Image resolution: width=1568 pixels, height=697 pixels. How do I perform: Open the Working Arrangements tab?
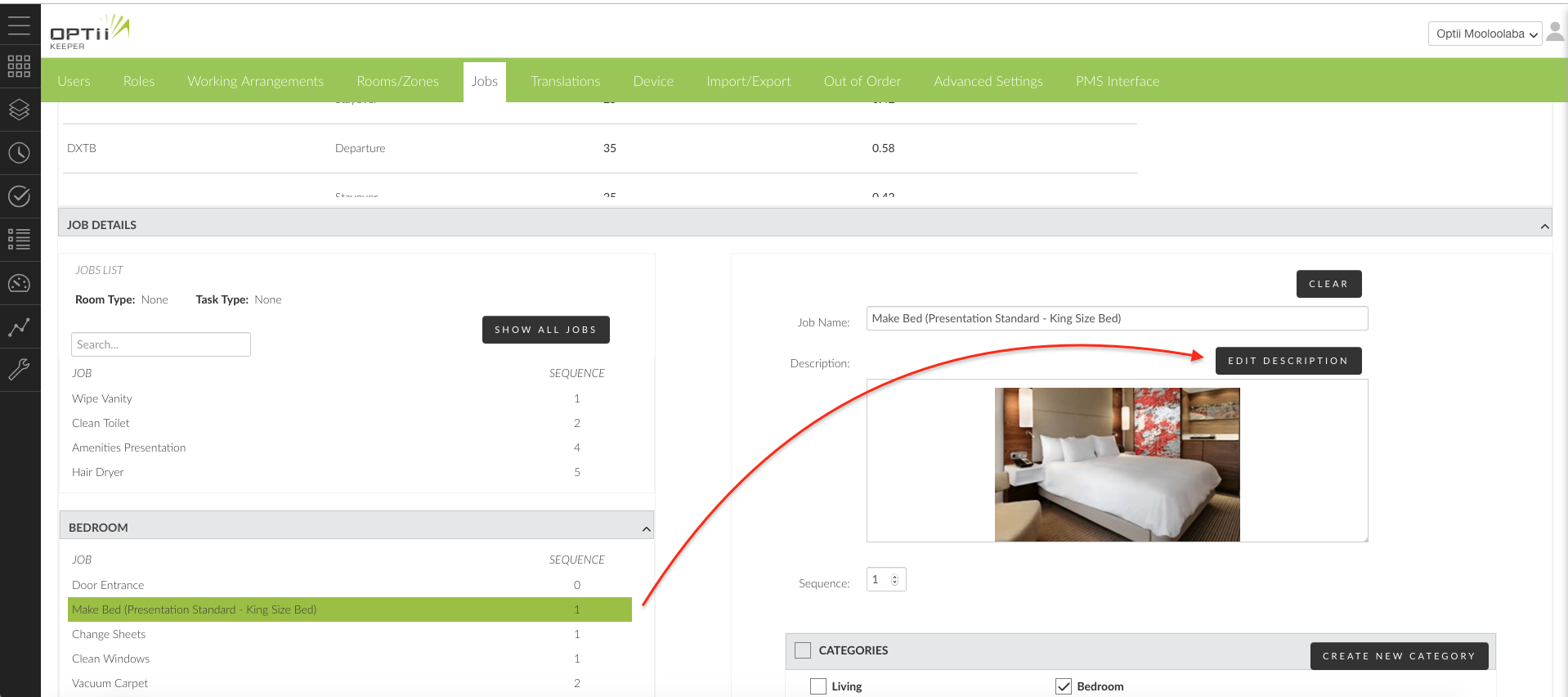(x=256, y=81)
